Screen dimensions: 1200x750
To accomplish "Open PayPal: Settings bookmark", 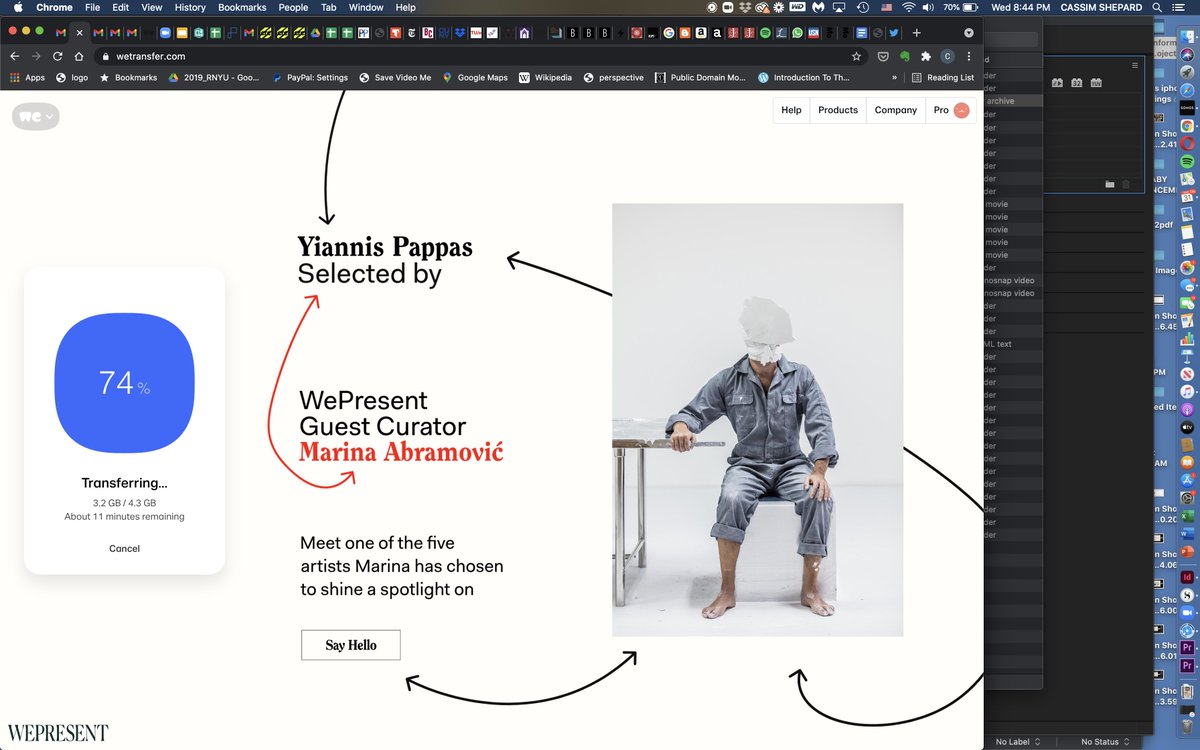I will click(310, 77).
